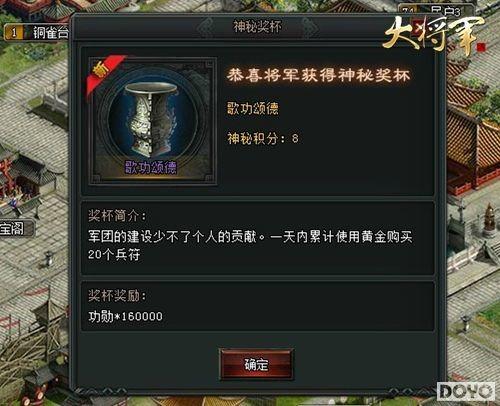Click the 神秘奖杯 dialog title
This screenshot has width=500, height=406.
257,27
